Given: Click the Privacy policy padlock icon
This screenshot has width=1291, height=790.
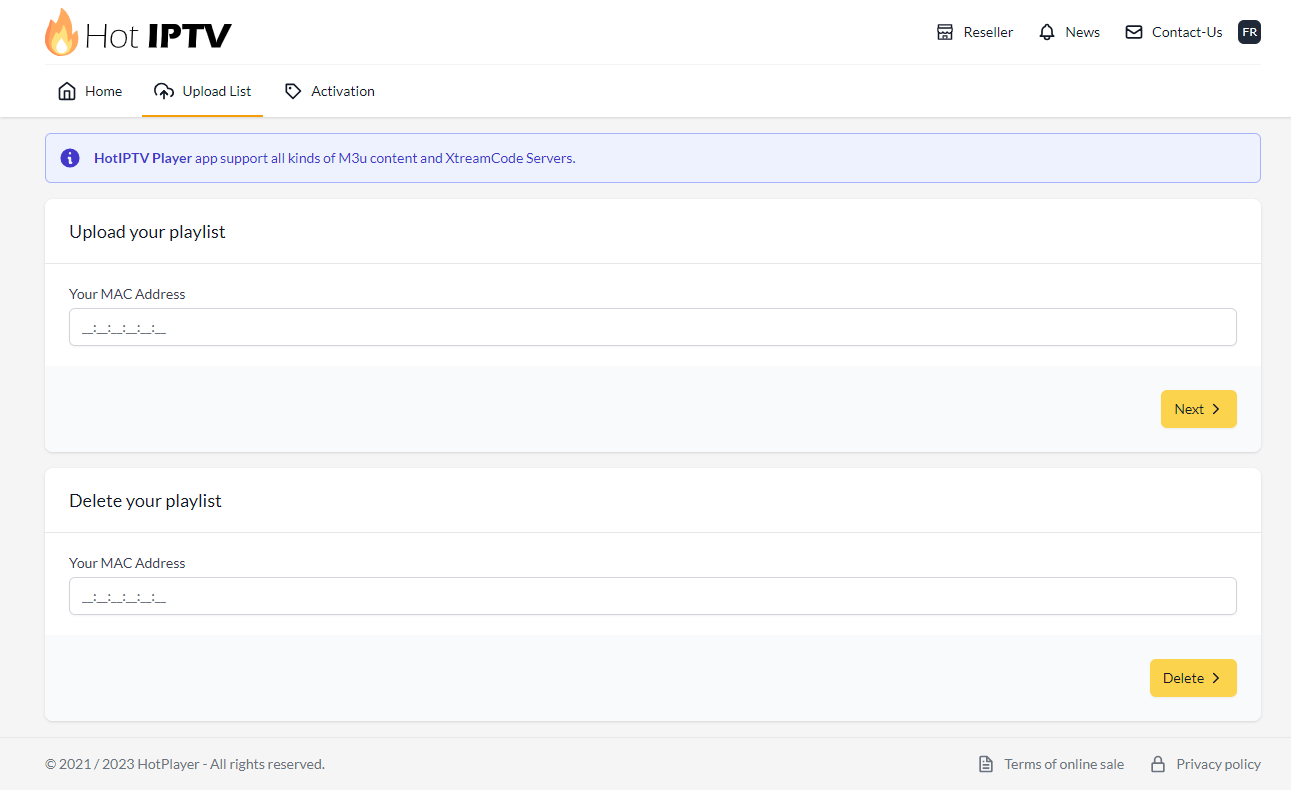Looking at the screenshot, I should [1158, 764].
